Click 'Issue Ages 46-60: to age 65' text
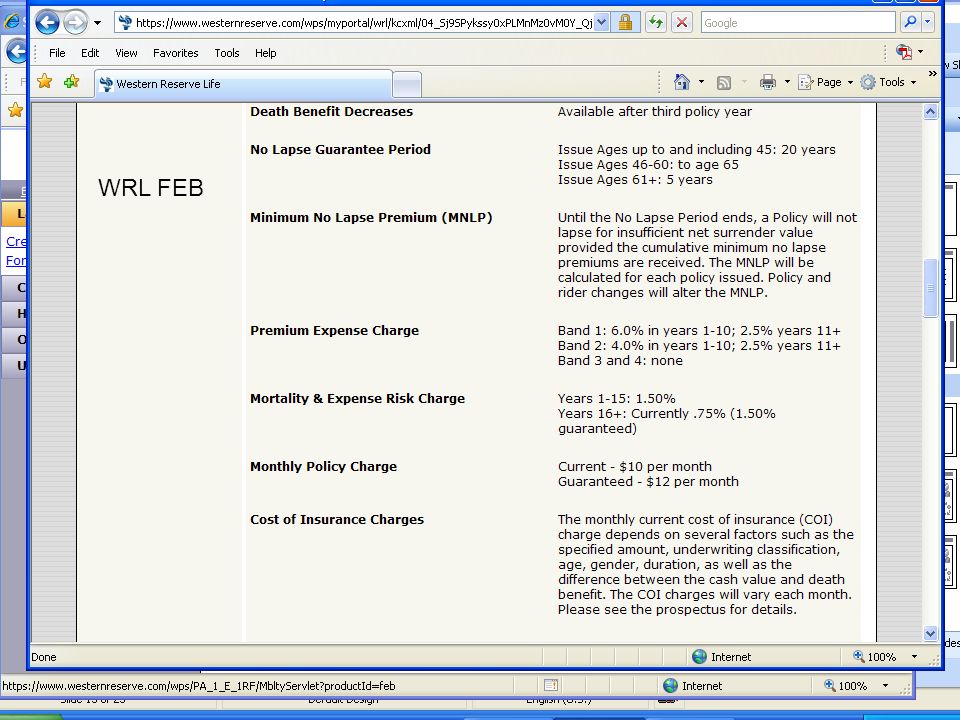Screen dimensions: 960x720 (648, 165)
